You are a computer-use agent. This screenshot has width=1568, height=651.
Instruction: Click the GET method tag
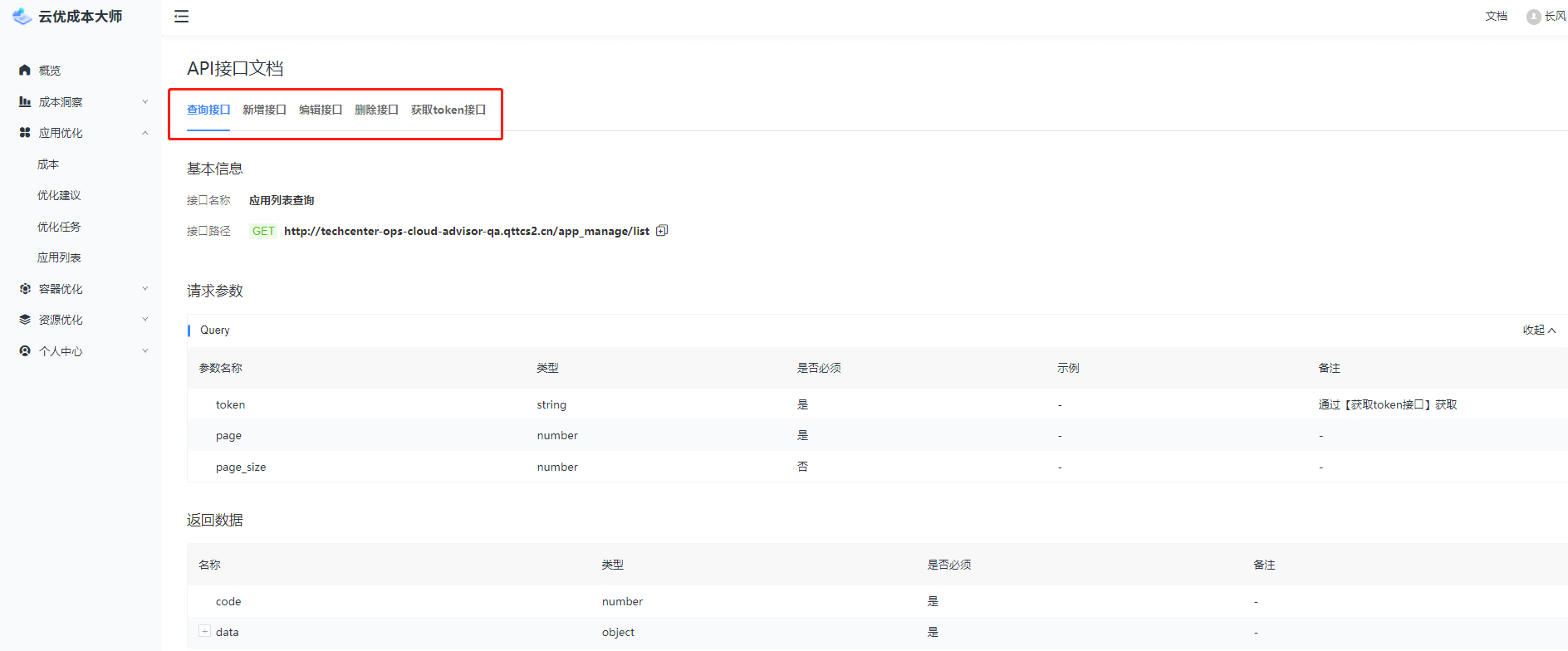click(263, 231)
